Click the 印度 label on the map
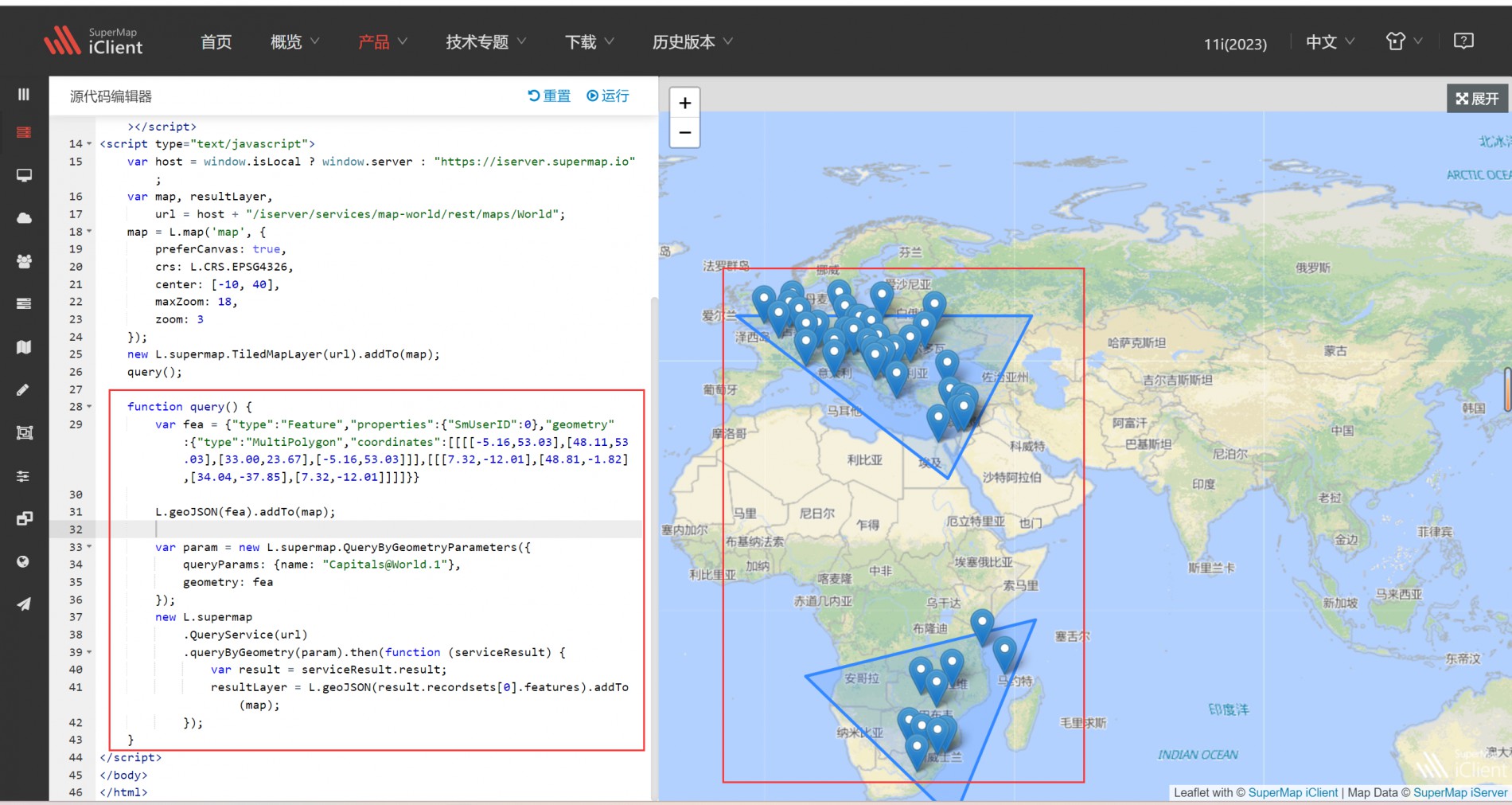The image size is (1512, 805). click(1203, 484)
